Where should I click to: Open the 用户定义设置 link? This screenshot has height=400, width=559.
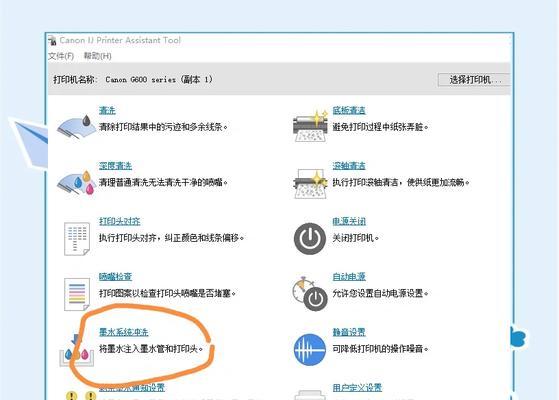tap(357, 388)
